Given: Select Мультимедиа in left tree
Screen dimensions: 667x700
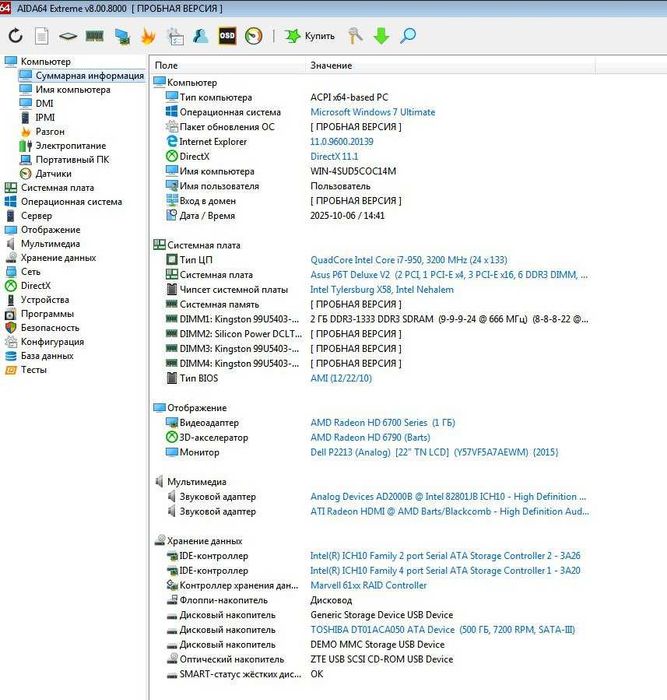Looking at the screenshot, I should 50,244.
